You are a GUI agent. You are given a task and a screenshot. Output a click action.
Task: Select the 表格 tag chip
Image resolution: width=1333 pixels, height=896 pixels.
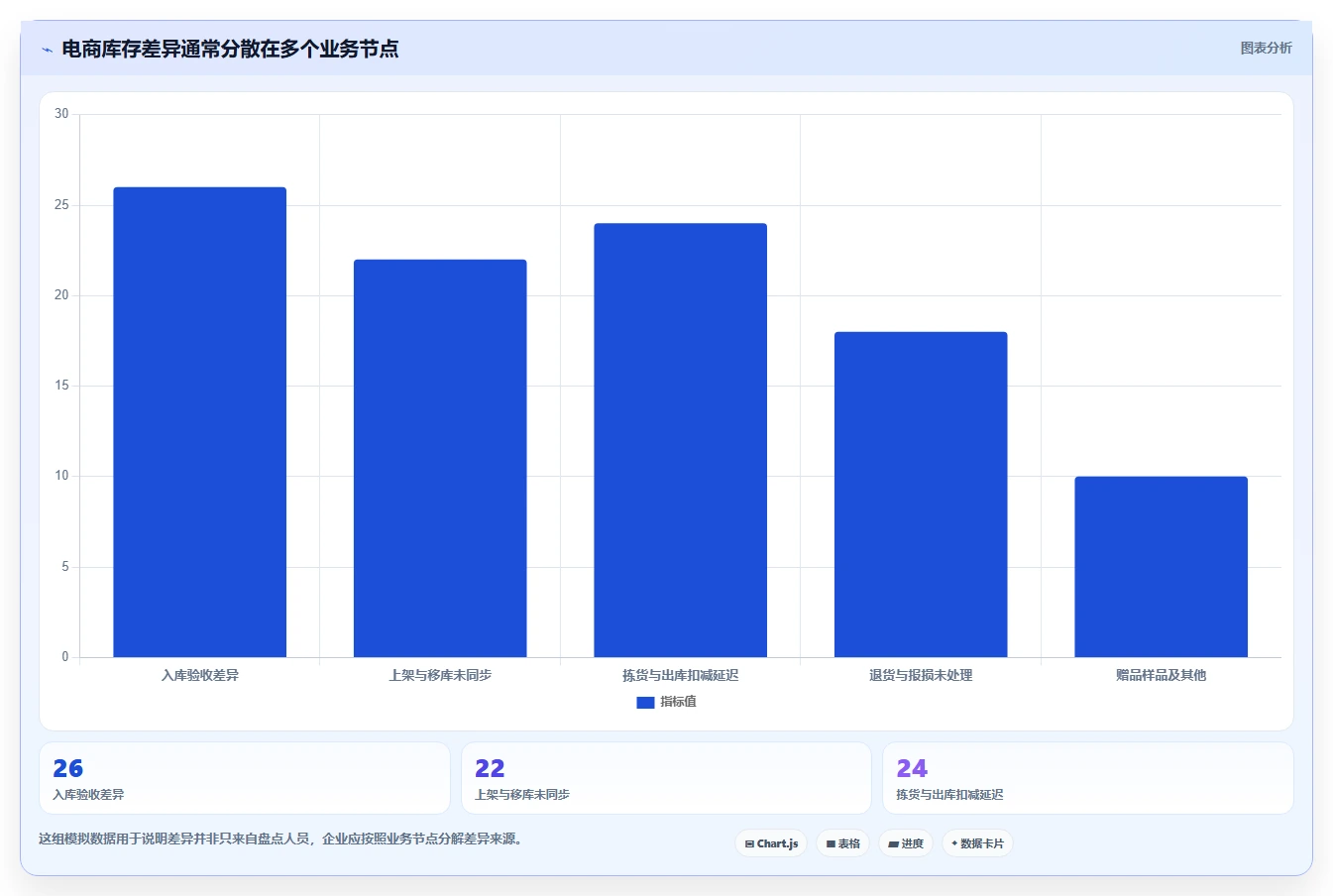(x=842, y=843)
